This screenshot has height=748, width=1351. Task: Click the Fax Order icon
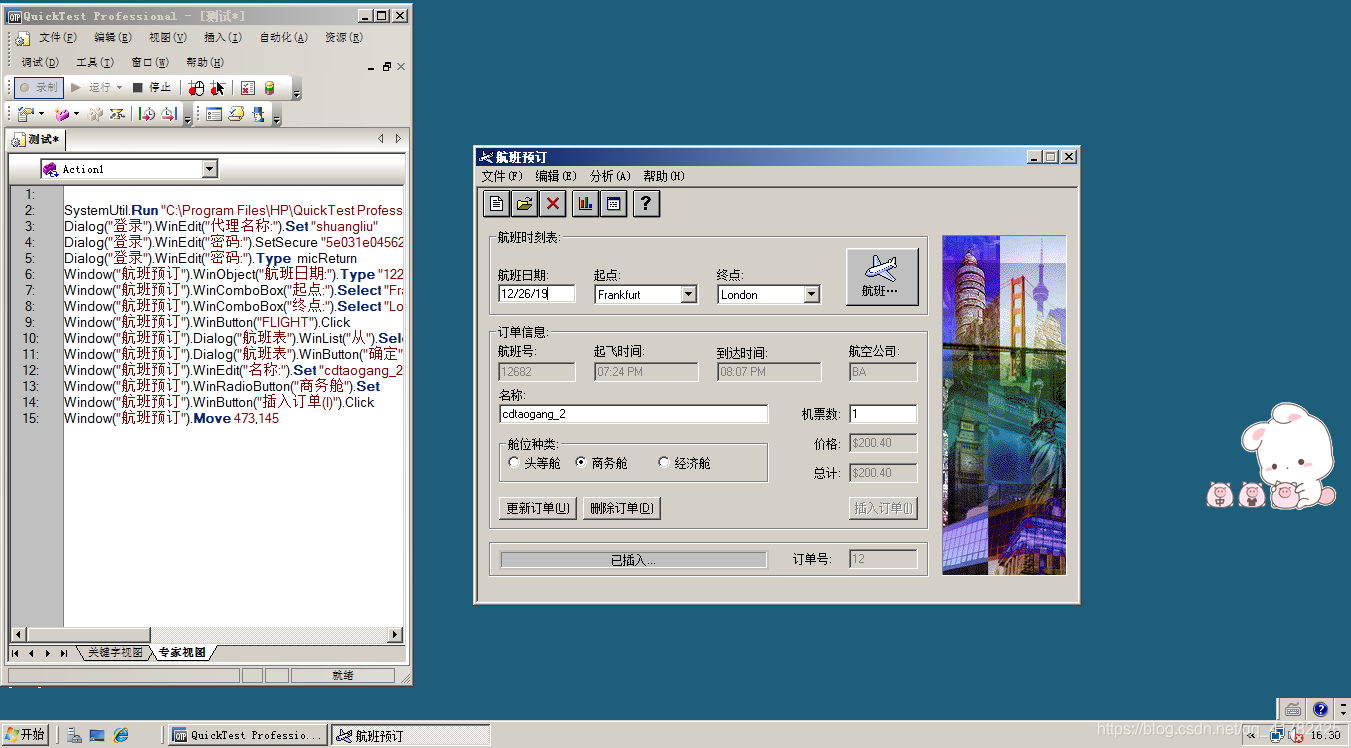pyautogui.click(x=613, y=203)
